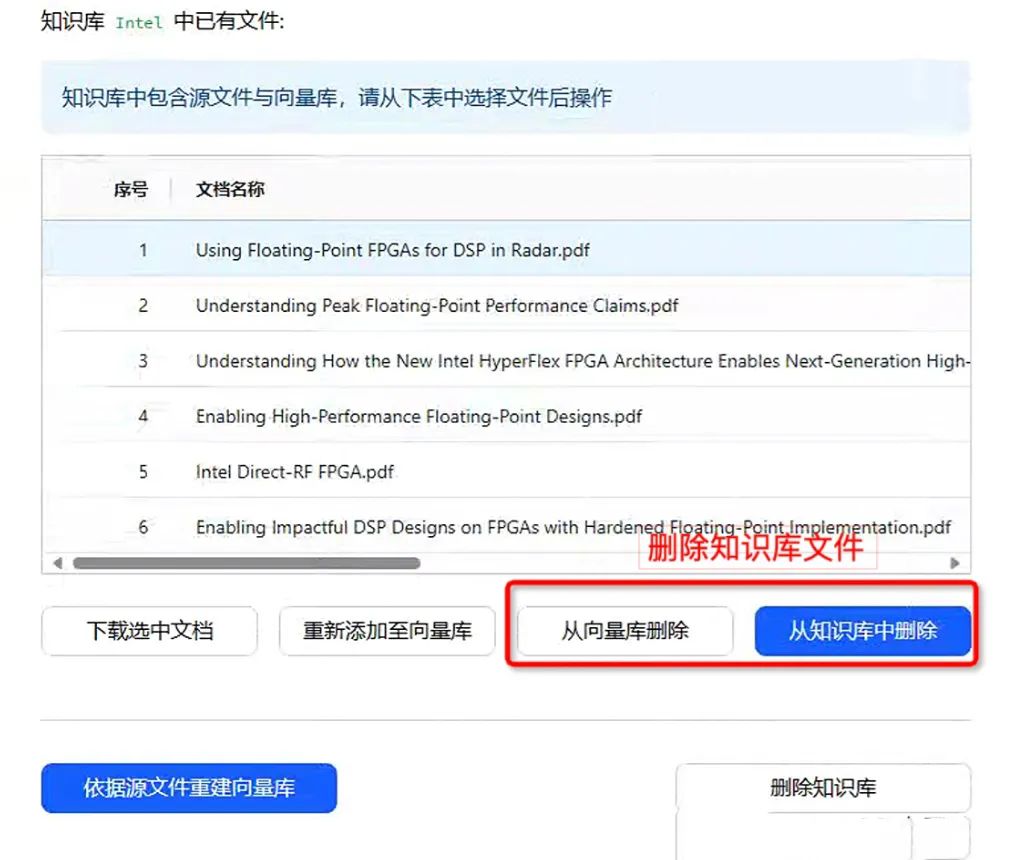Select Enabling Impactful DSP Designs on FPGAs row
This screenshot has width=1010, height=860.
pos(506,526)
